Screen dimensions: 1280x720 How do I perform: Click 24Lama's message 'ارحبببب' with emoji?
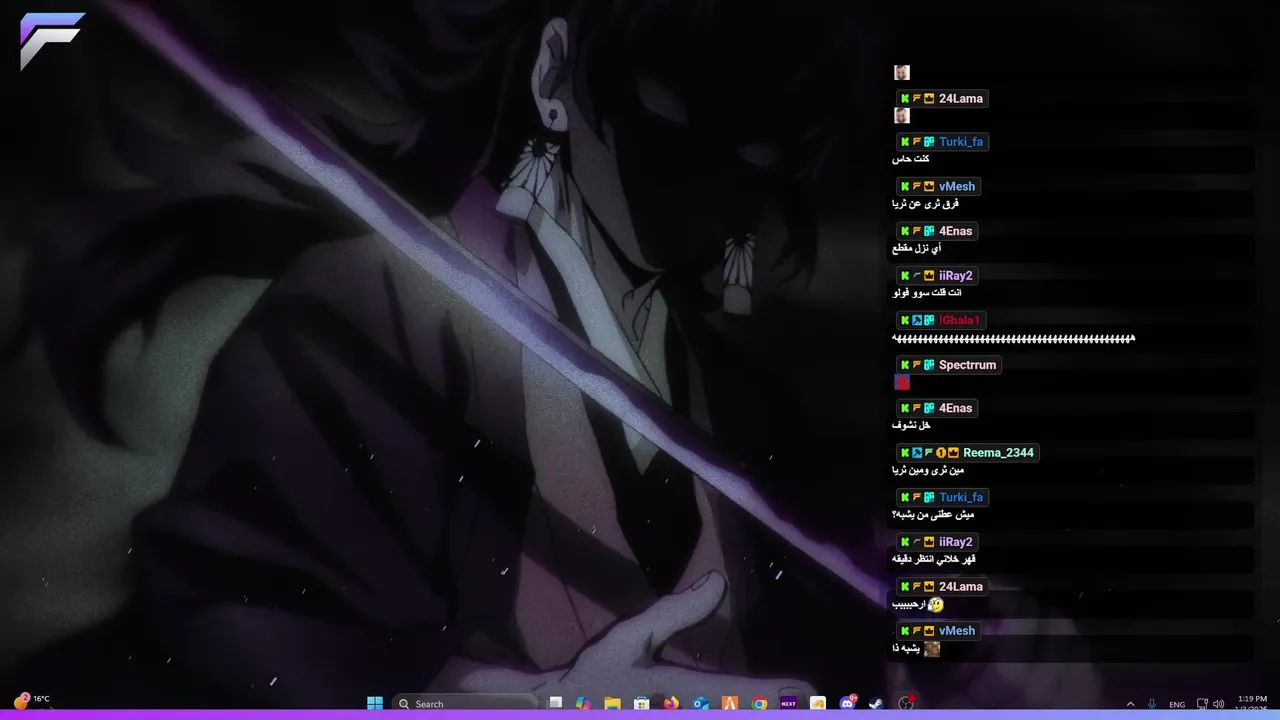click(x=917, y=605)
